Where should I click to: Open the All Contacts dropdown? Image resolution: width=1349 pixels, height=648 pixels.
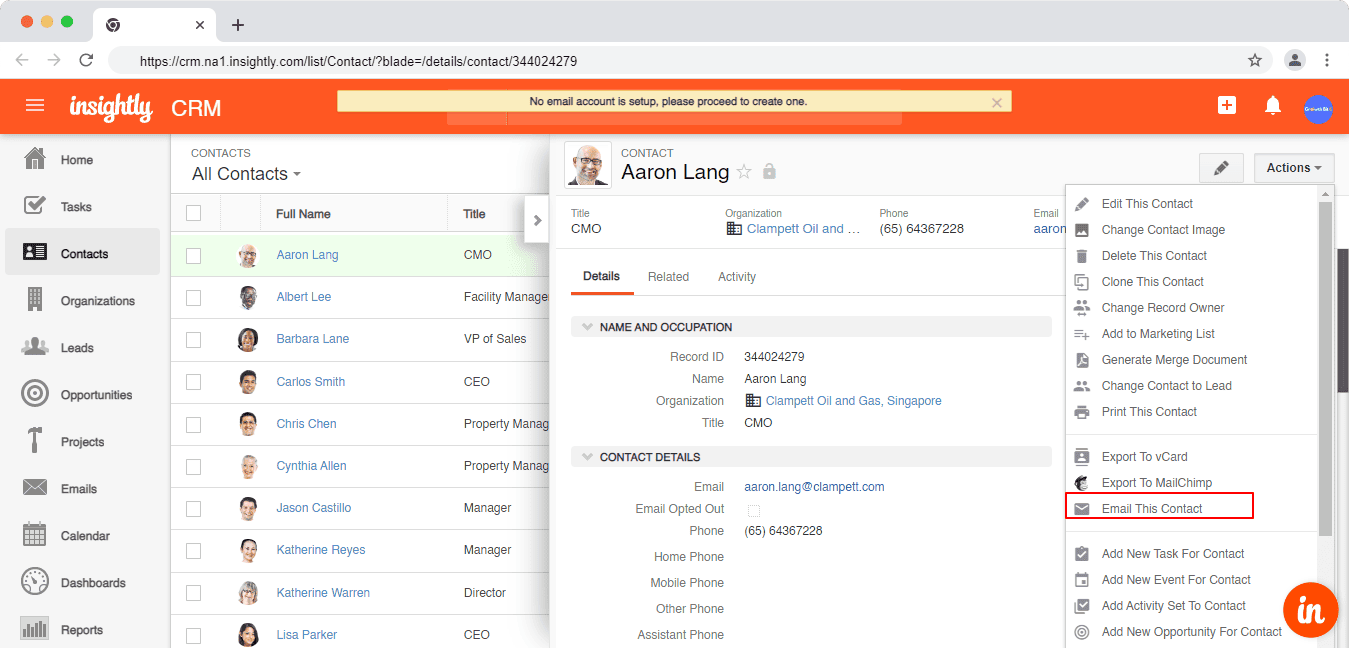click(245, 173)
